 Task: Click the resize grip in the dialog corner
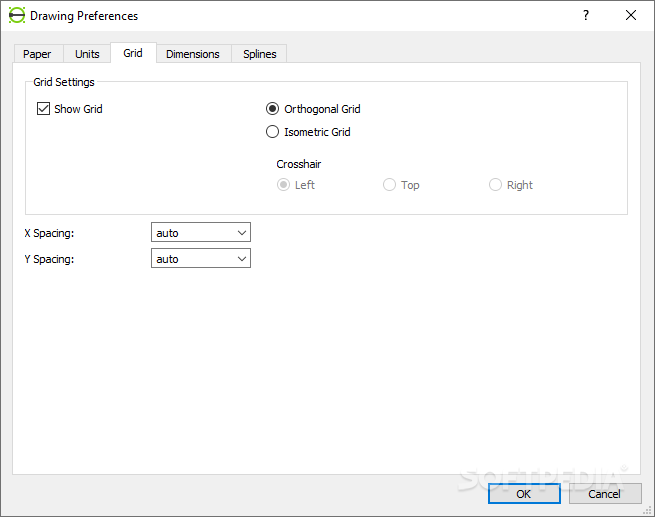tap(648, 510)
